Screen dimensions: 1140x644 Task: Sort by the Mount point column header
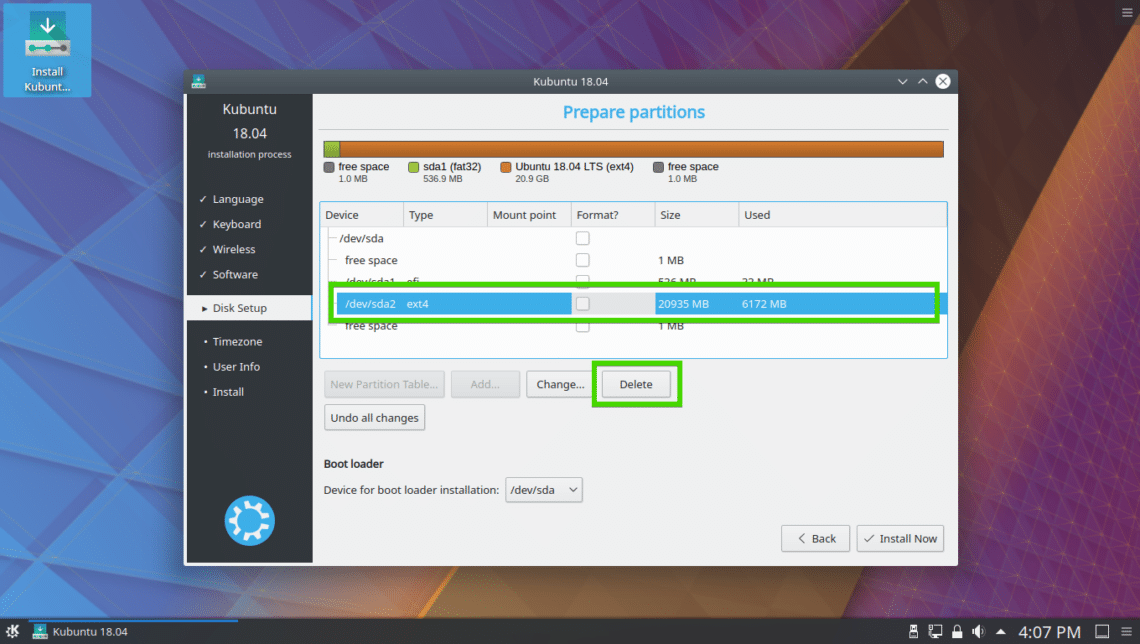[529, 215]
